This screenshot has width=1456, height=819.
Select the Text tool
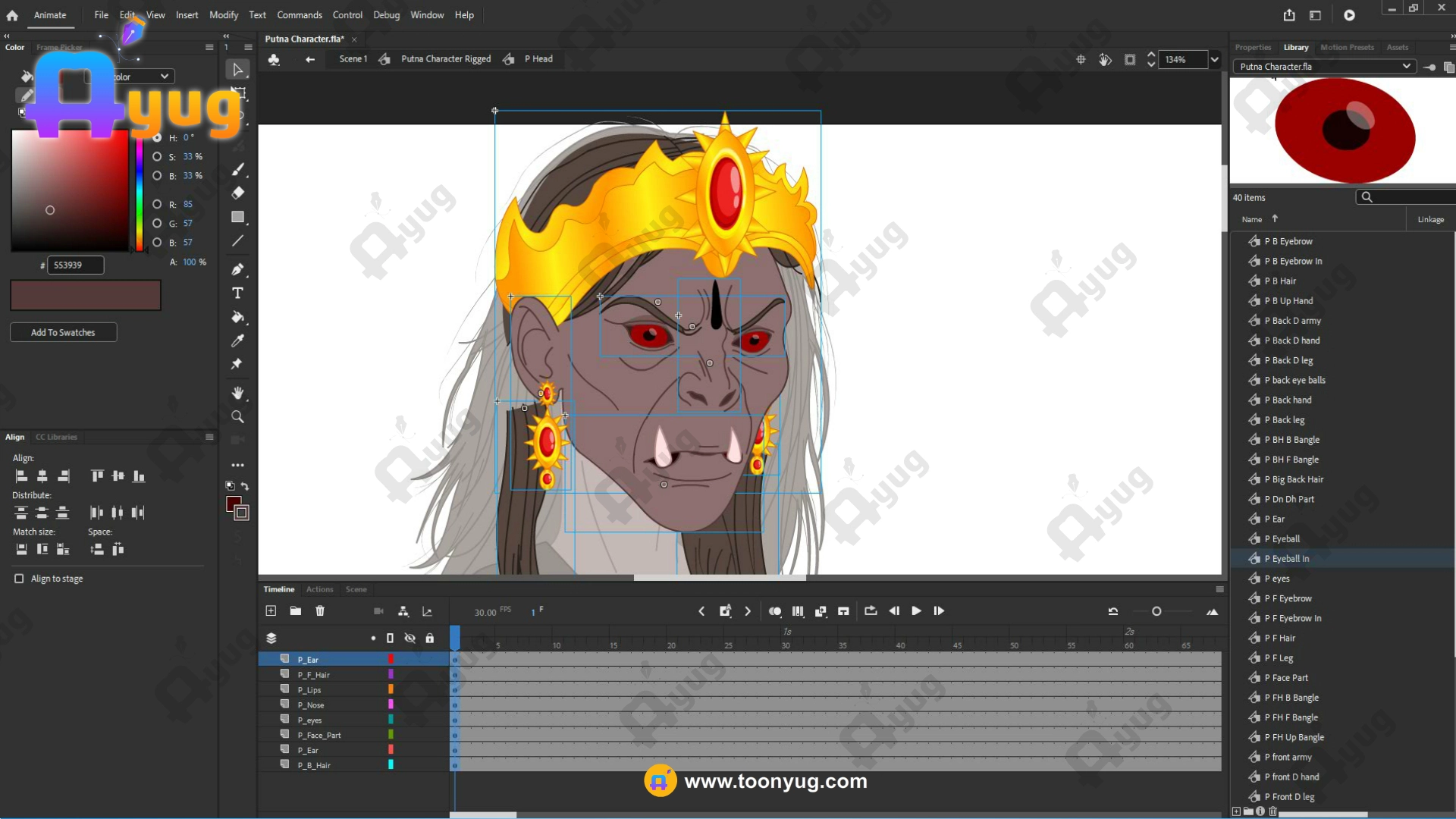point(237,293)
